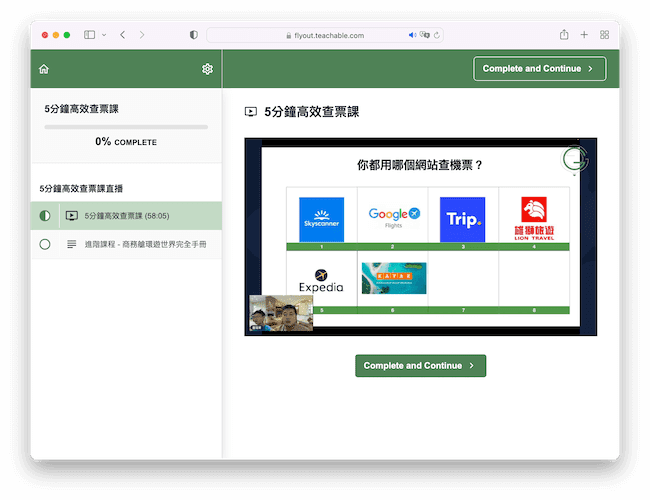Click the Trip. logo in the video
The height and width of the screenshot is (500, 650).
(463, 219)
